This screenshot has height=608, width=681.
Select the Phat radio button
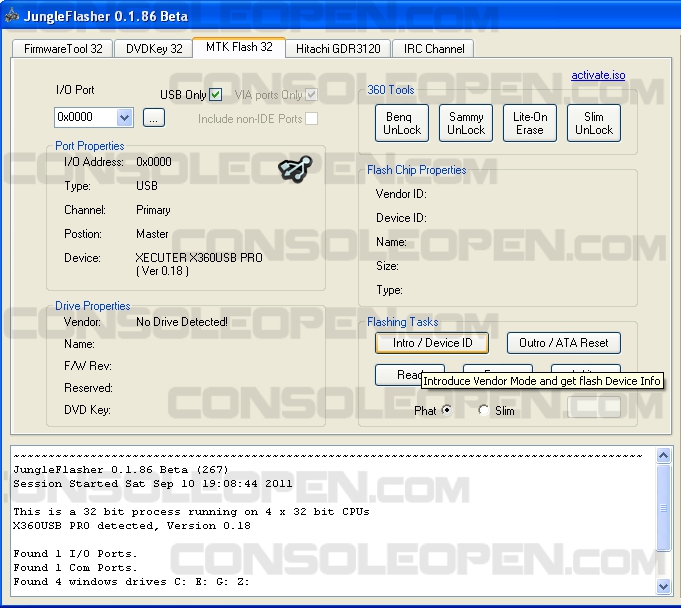point(446,410)
